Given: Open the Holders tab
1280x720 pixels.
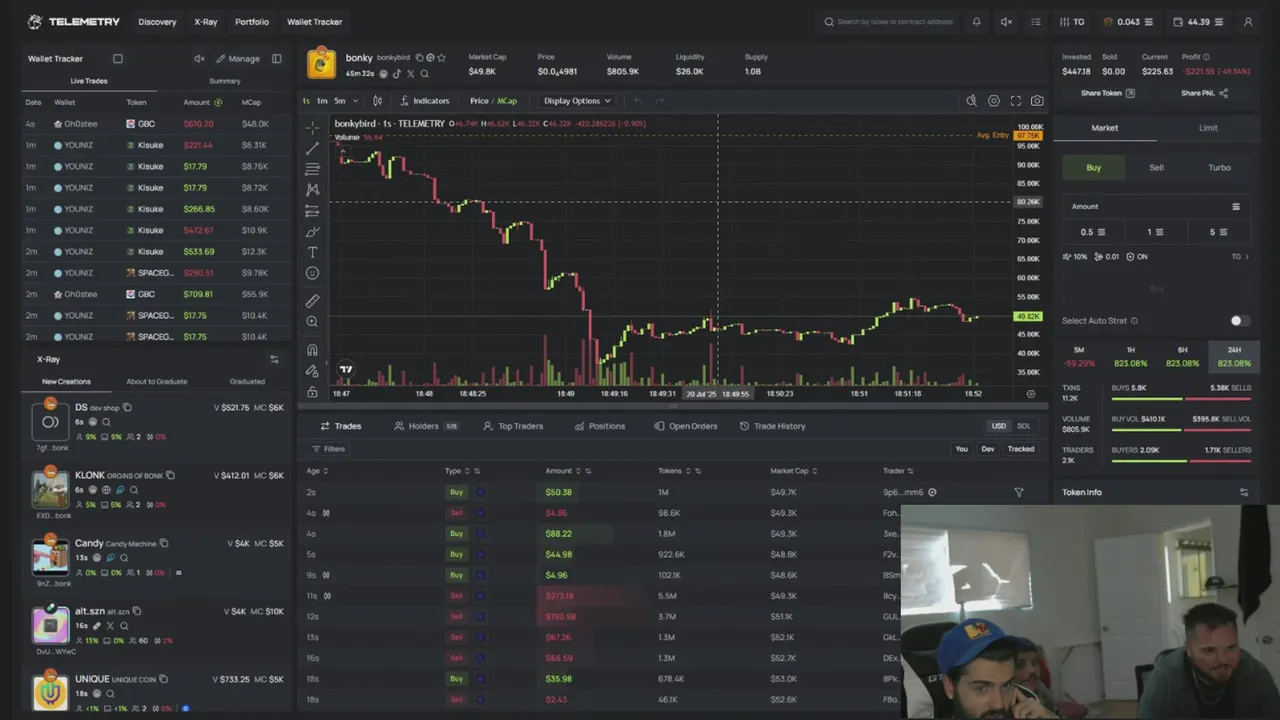Looking at the screenshot, I should click(426, 426).
